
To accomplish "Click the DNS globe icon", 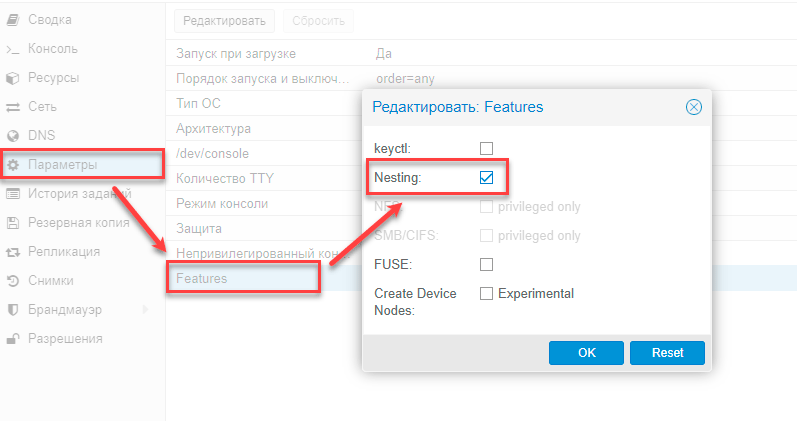I will pos(13,136).
